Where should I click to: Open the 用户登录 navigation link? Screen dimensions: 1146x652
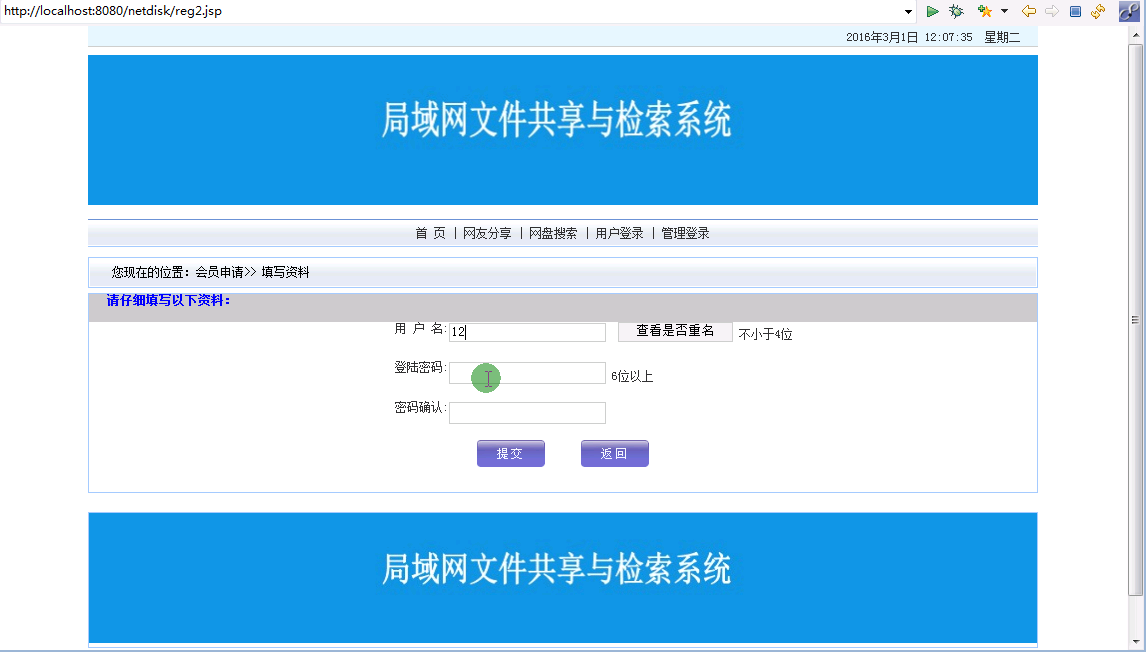[x=620, y=233]
